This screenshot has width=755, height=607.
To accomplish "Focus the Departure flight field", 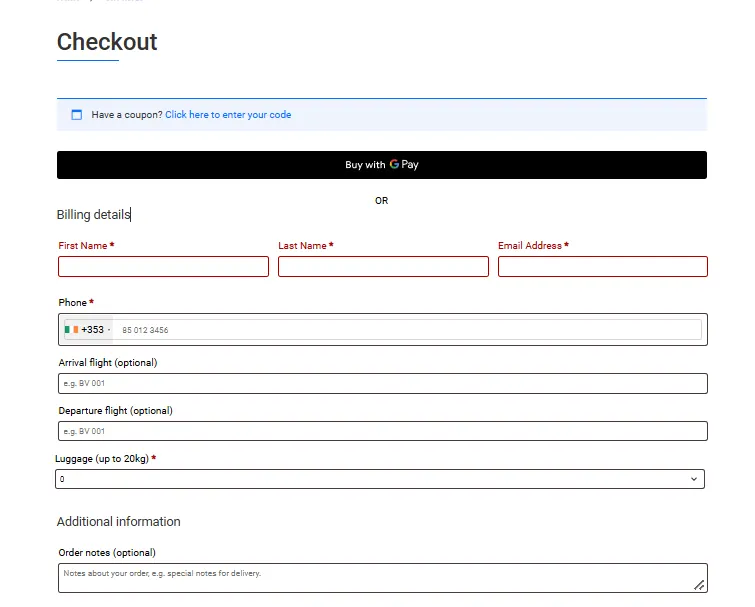I will tap(383, 431).
